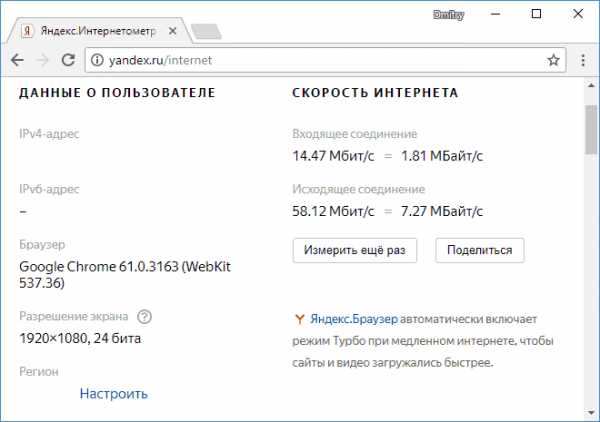Viewport: 600px width, 422px height.
Task: Click the IPv6-адрес label
Action: click(49, 189)
